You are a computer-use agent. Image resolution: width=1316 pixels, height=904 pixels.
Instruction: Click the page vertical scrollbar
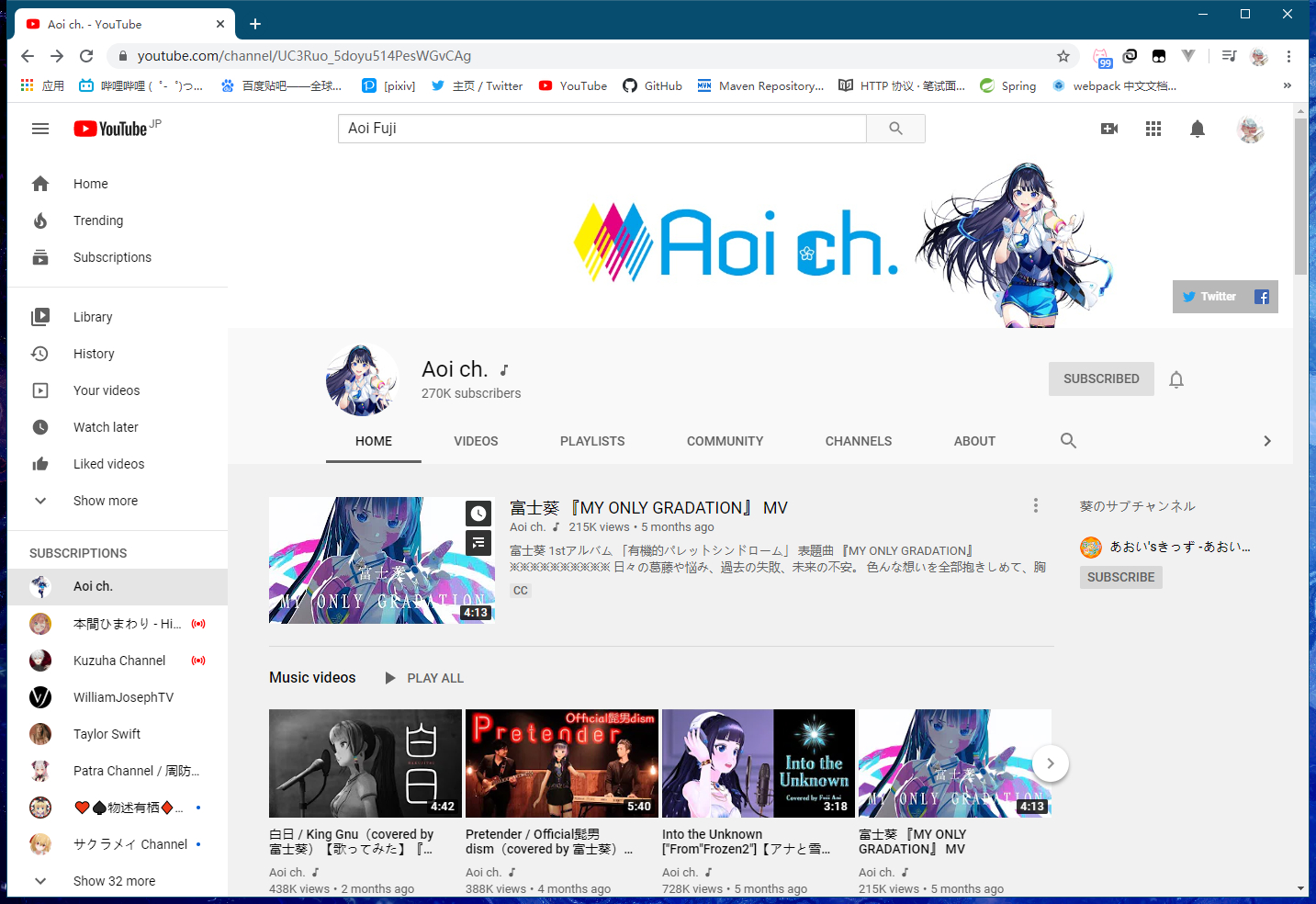click(1300, 198)
